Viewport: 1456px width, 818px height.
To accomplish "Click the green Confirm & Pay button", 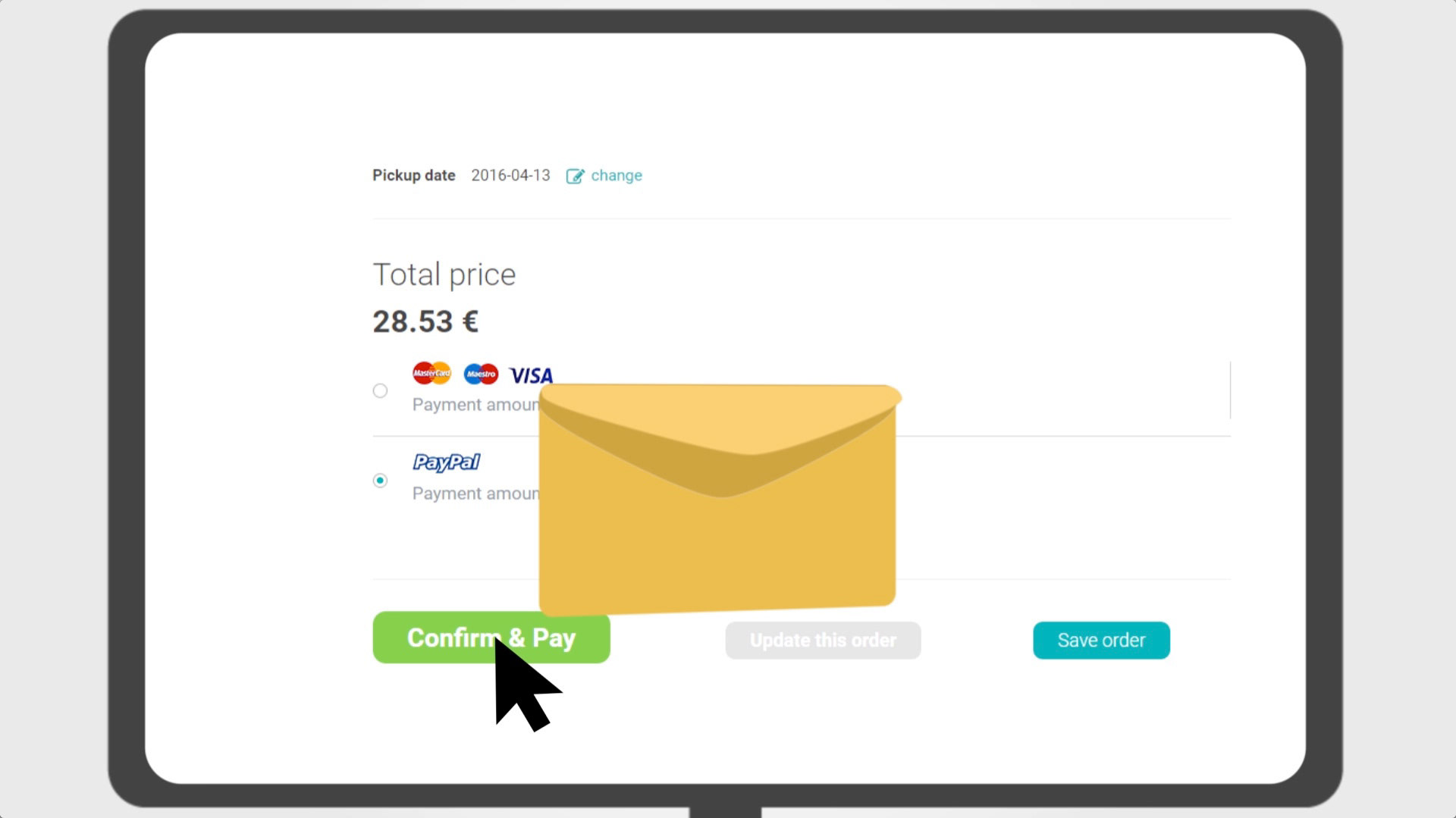I will point(491,638).
